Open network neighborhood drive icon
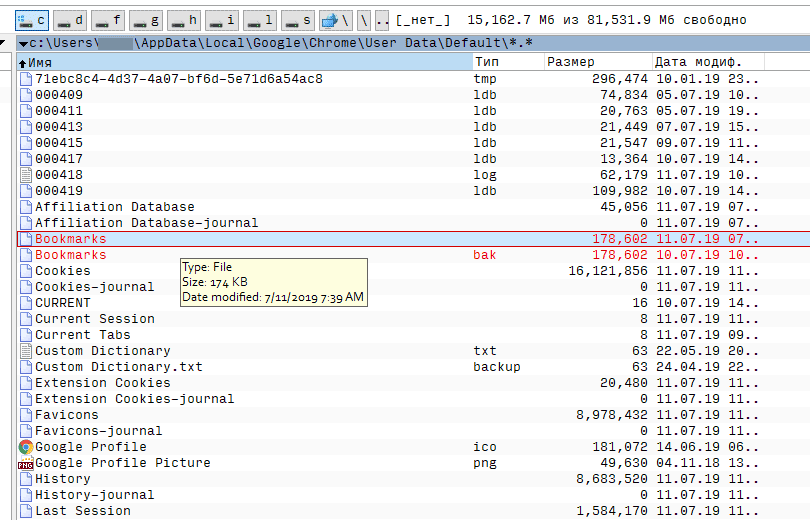 (336, 21)
